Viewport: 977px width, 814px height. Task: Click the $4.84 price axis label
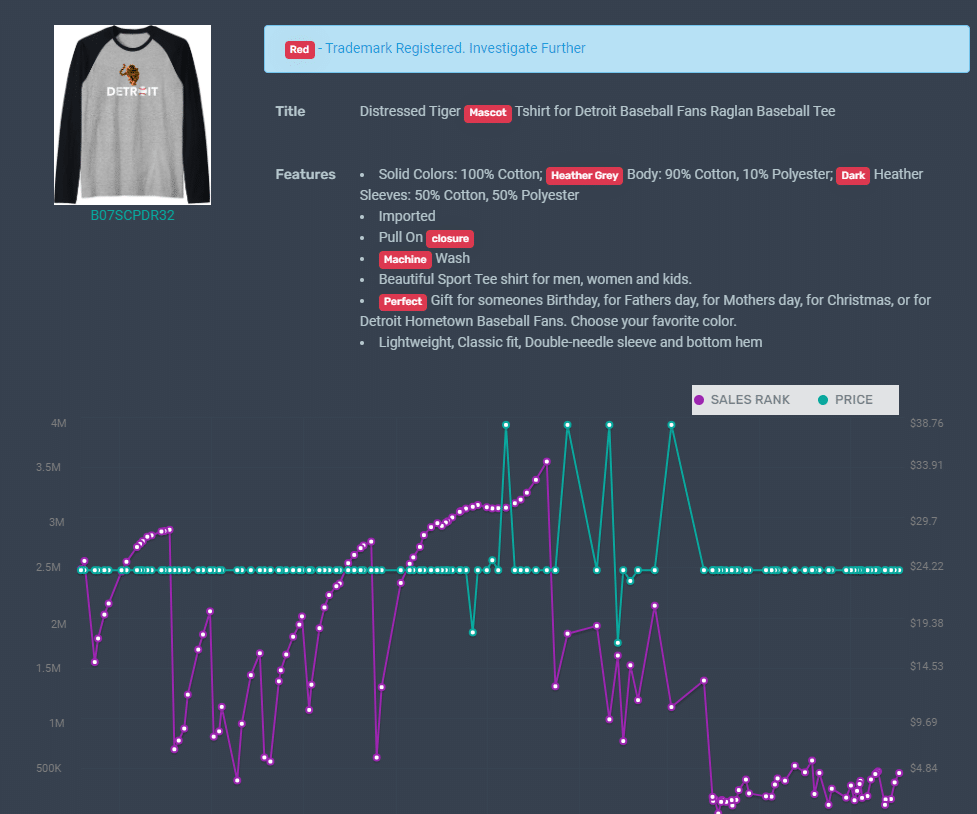tap(923, 769)
